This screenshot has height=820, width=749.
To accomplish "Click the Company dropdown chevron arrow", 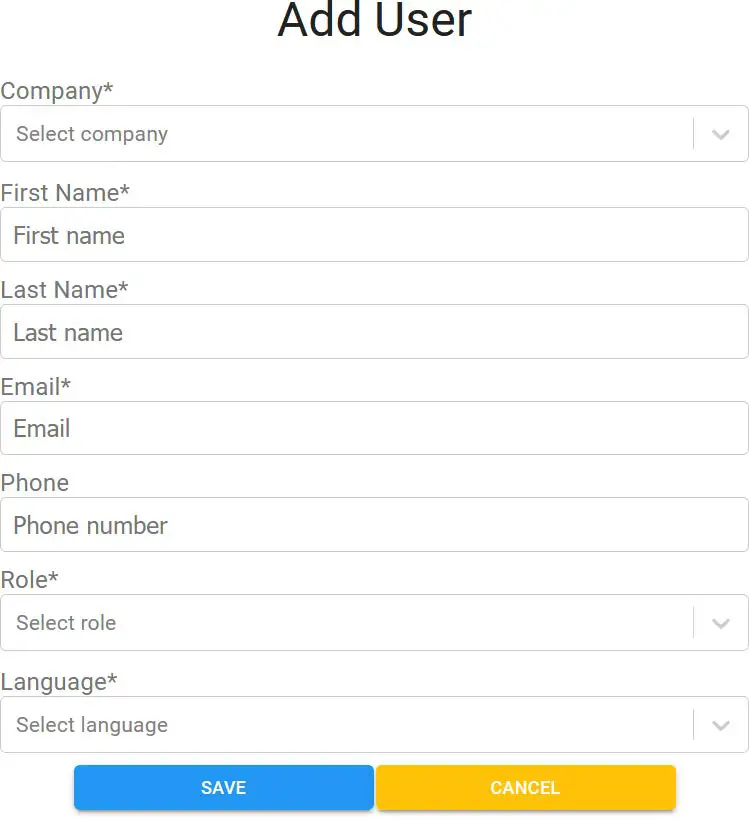I will 721,134.
